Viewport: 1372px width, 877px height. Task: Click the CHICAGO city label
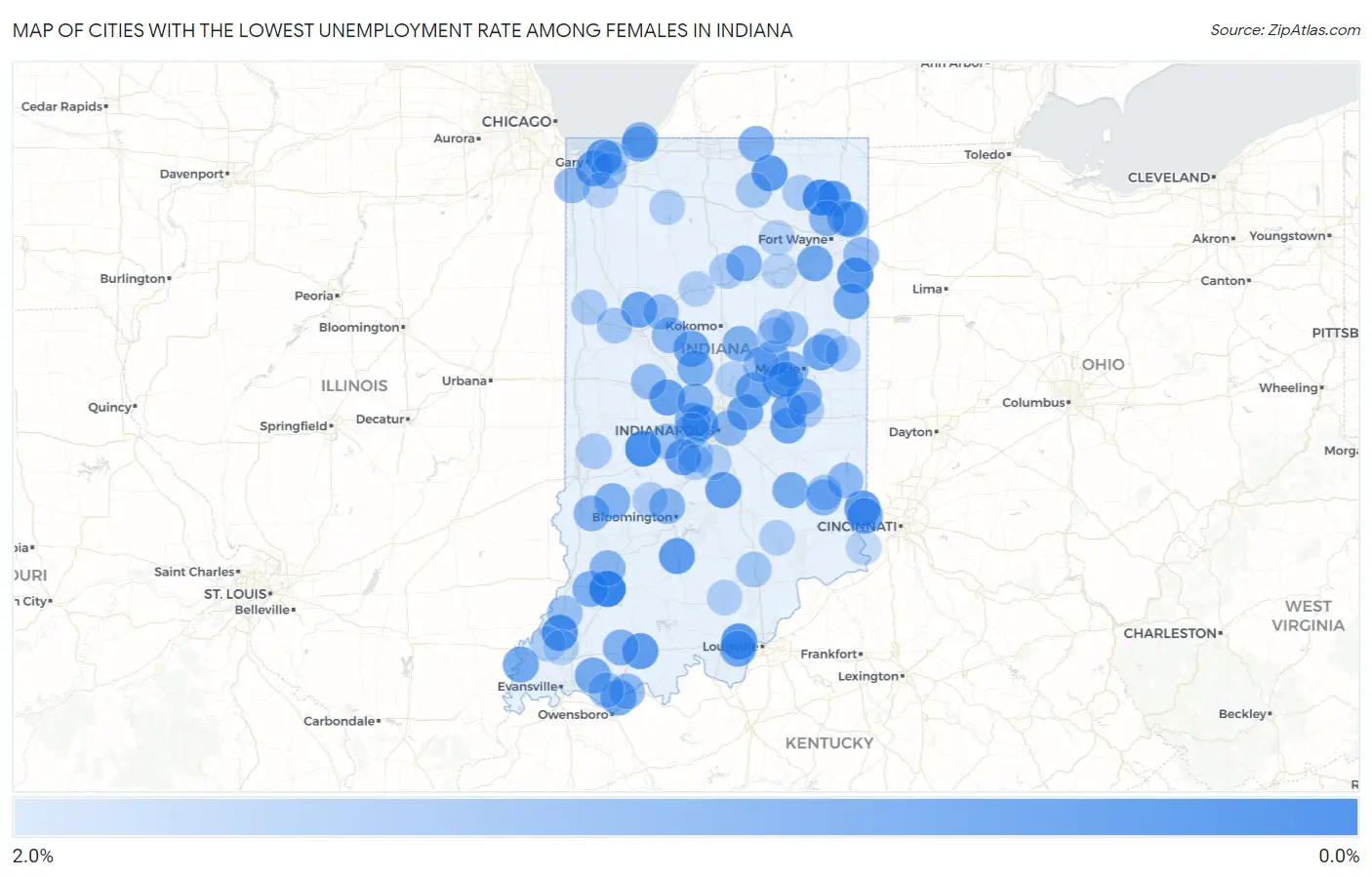(x=517, y=121)
